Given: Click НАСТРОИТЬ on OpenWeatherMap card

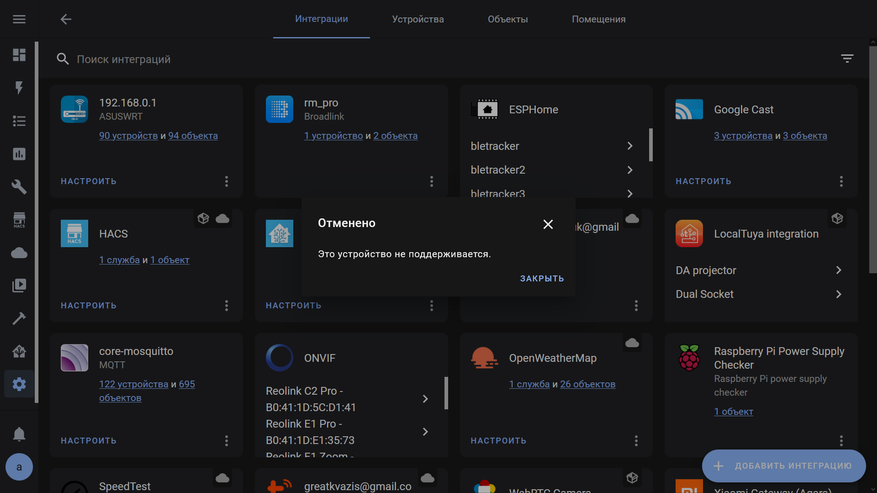Looking at the screenshot, I should pos(498,441).
